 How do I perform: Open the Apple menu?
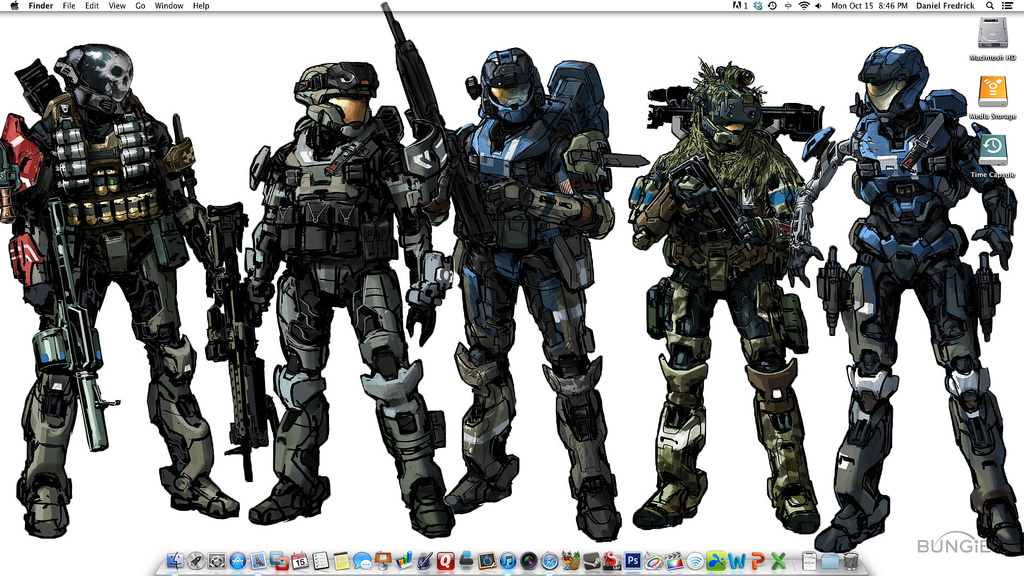coord(14,6)
